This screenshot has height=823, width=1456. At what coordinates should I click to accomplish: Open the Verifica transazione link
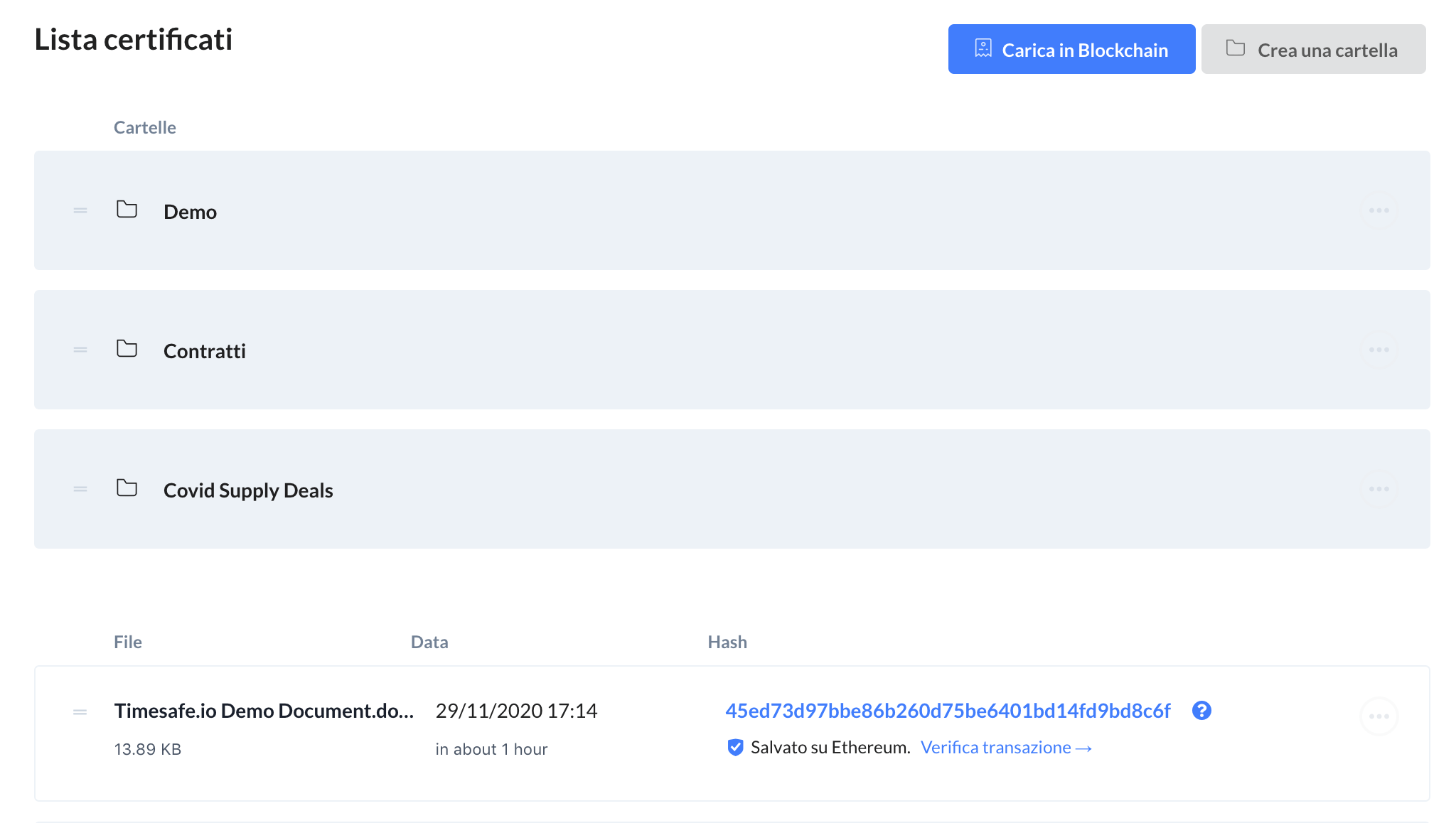1005,748
